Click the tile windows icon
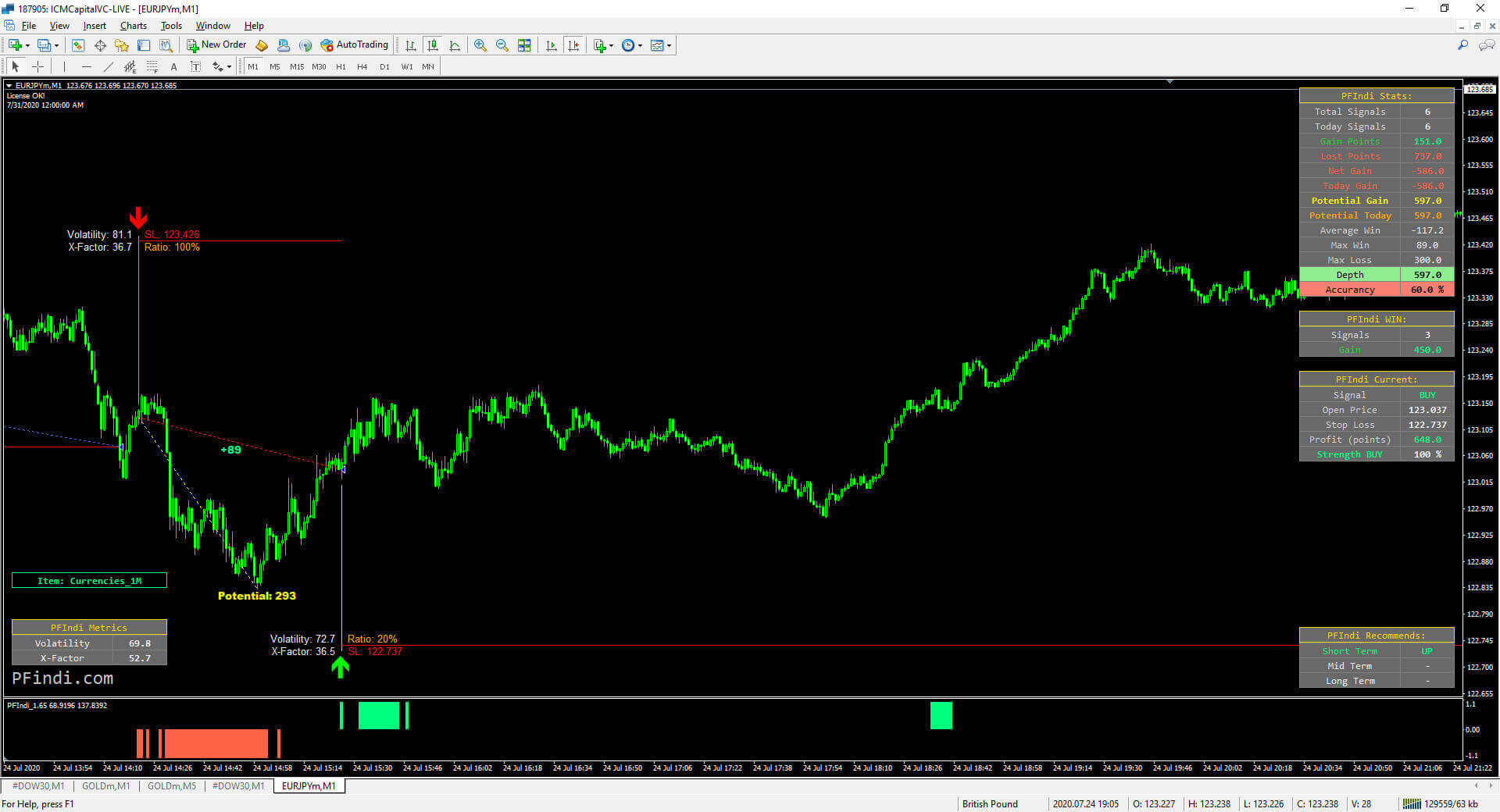Viewport: 1500px width, 812px height. tap(524, 45)
